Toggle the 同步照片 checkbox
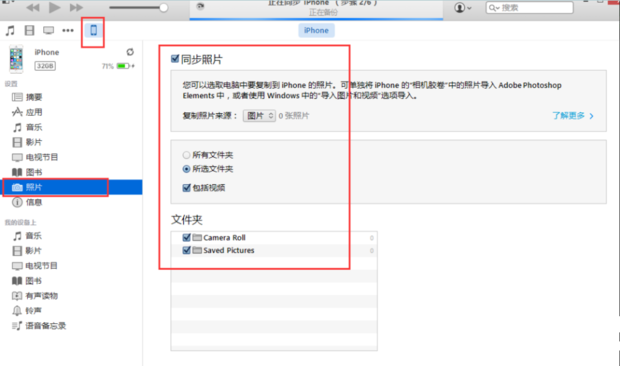This screenshot has height=366, width=620. (175, 59)
